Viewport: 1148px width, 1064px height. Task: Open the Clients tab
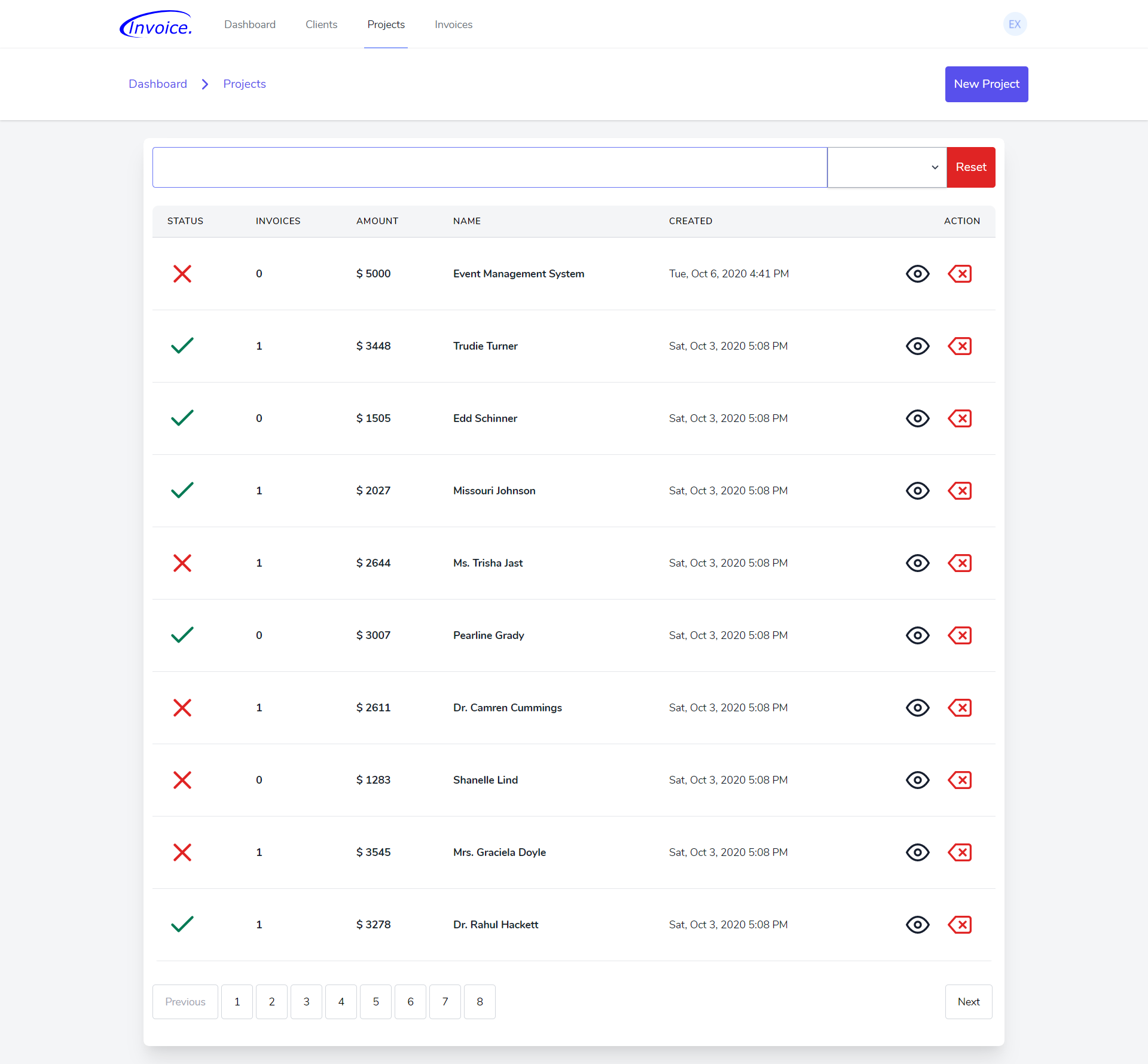point(321,25)
